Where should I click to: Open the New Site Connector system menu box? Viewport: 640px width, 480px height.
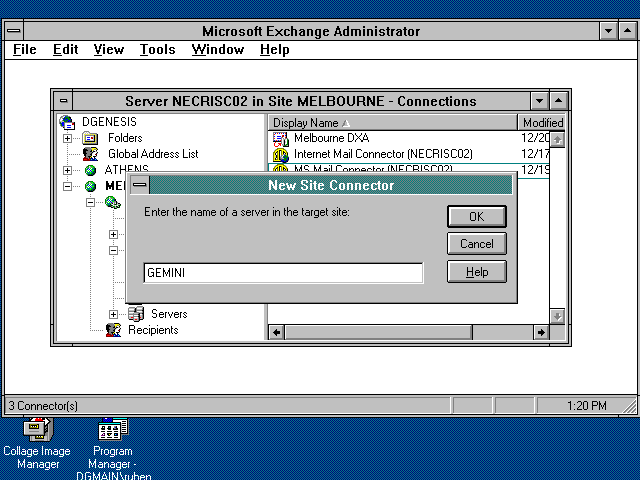click(140, 185)
